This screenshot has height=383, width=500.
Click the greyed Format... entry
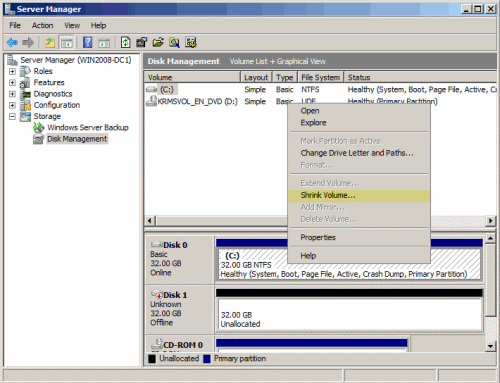(359, 165)
